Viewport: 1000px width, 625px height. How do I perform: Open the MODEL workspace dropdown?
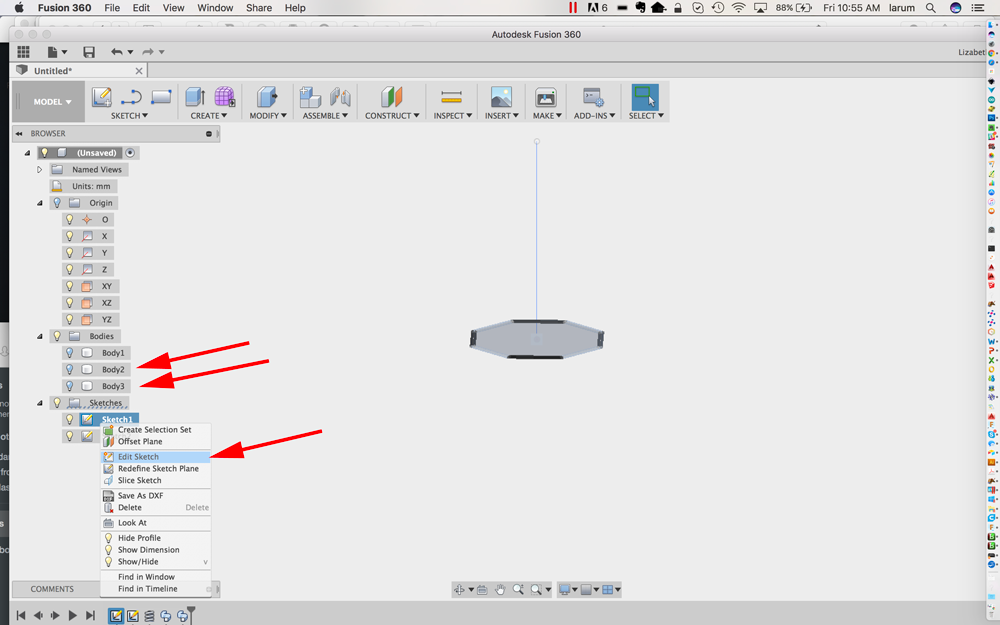coord(52,102)
